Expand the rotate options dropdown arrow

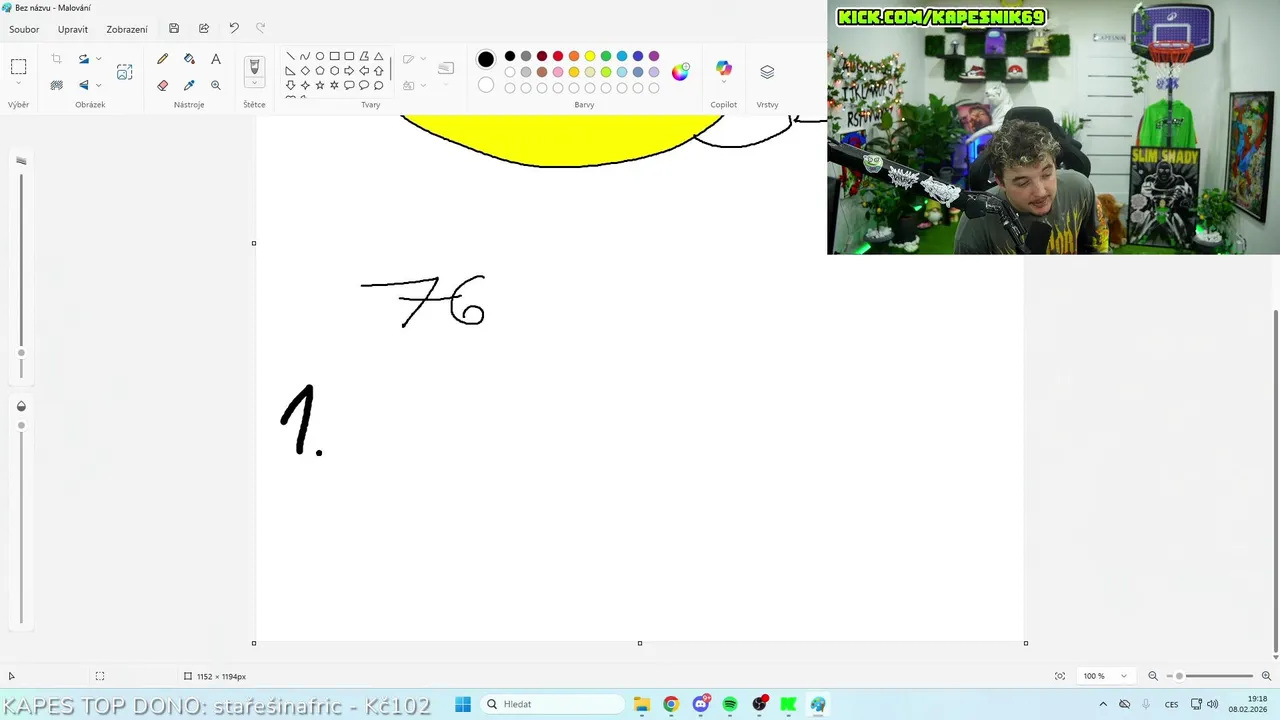coord(98,59)
